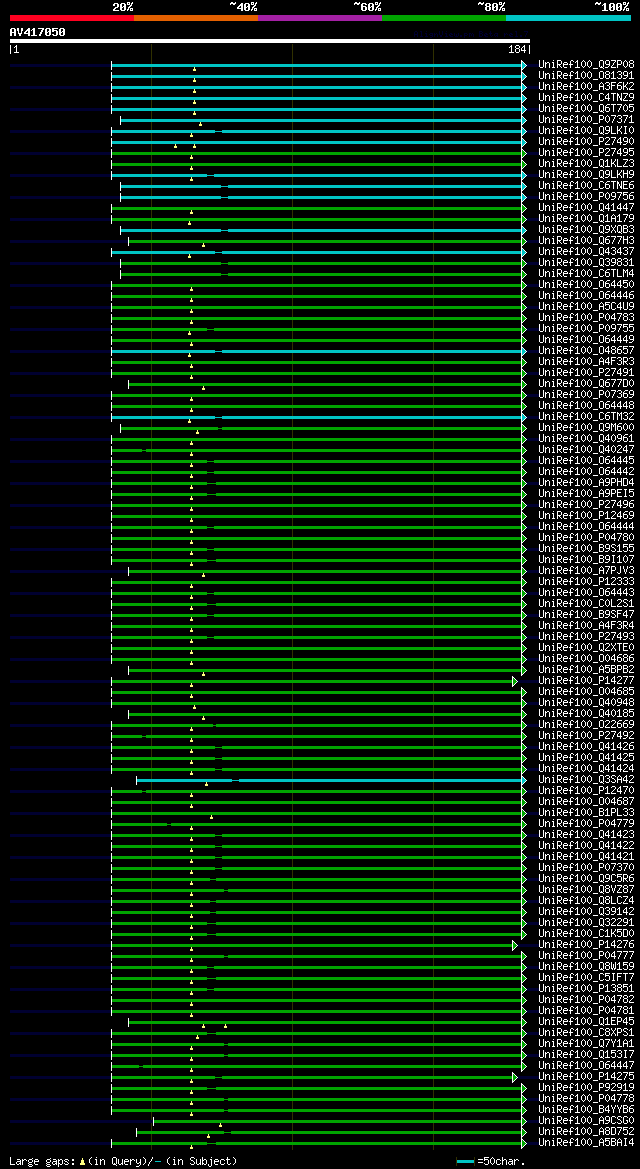Viewport: 640px width, 1169px height.
Task: Select the UniRef100_C0L2S1 label
Action: [x=586, y=604]
